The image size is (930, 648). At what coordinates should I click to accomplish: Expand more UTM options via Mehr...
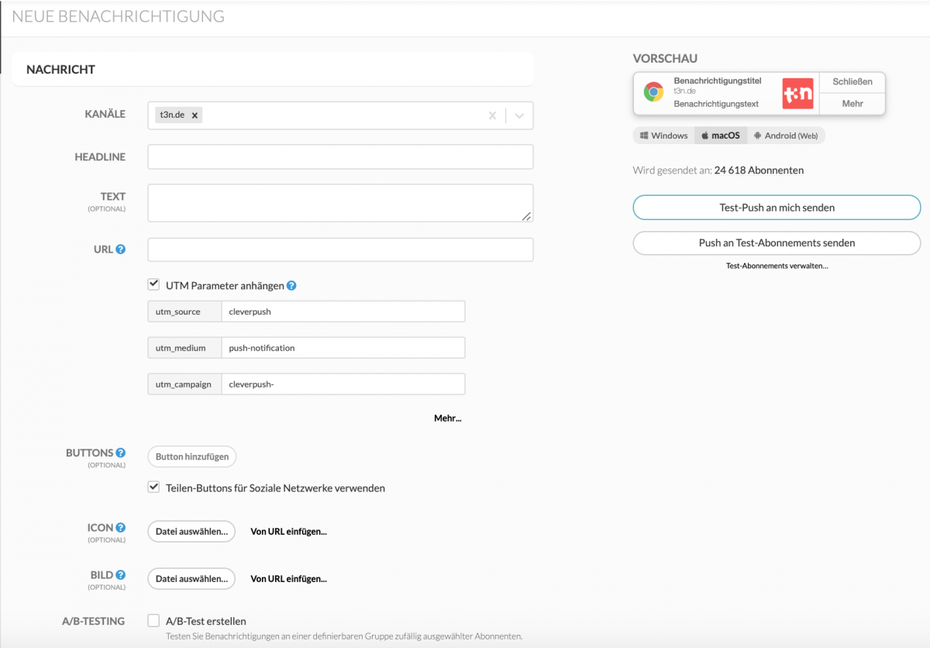(447, 418)
